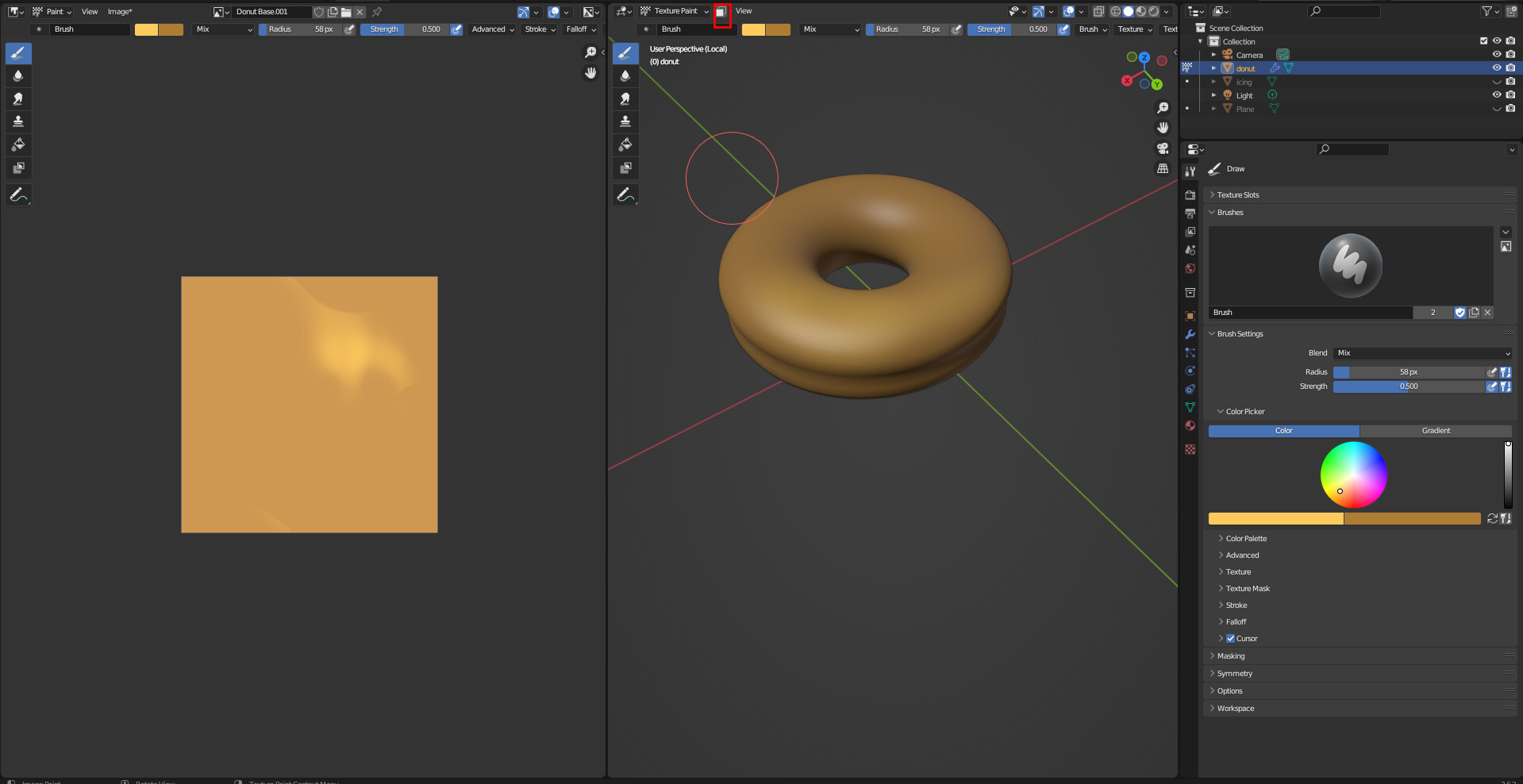Disable the Cursor checkbox in brush settings
The width and height of the screenshot is (1523, 784).
pos(1229,638)
